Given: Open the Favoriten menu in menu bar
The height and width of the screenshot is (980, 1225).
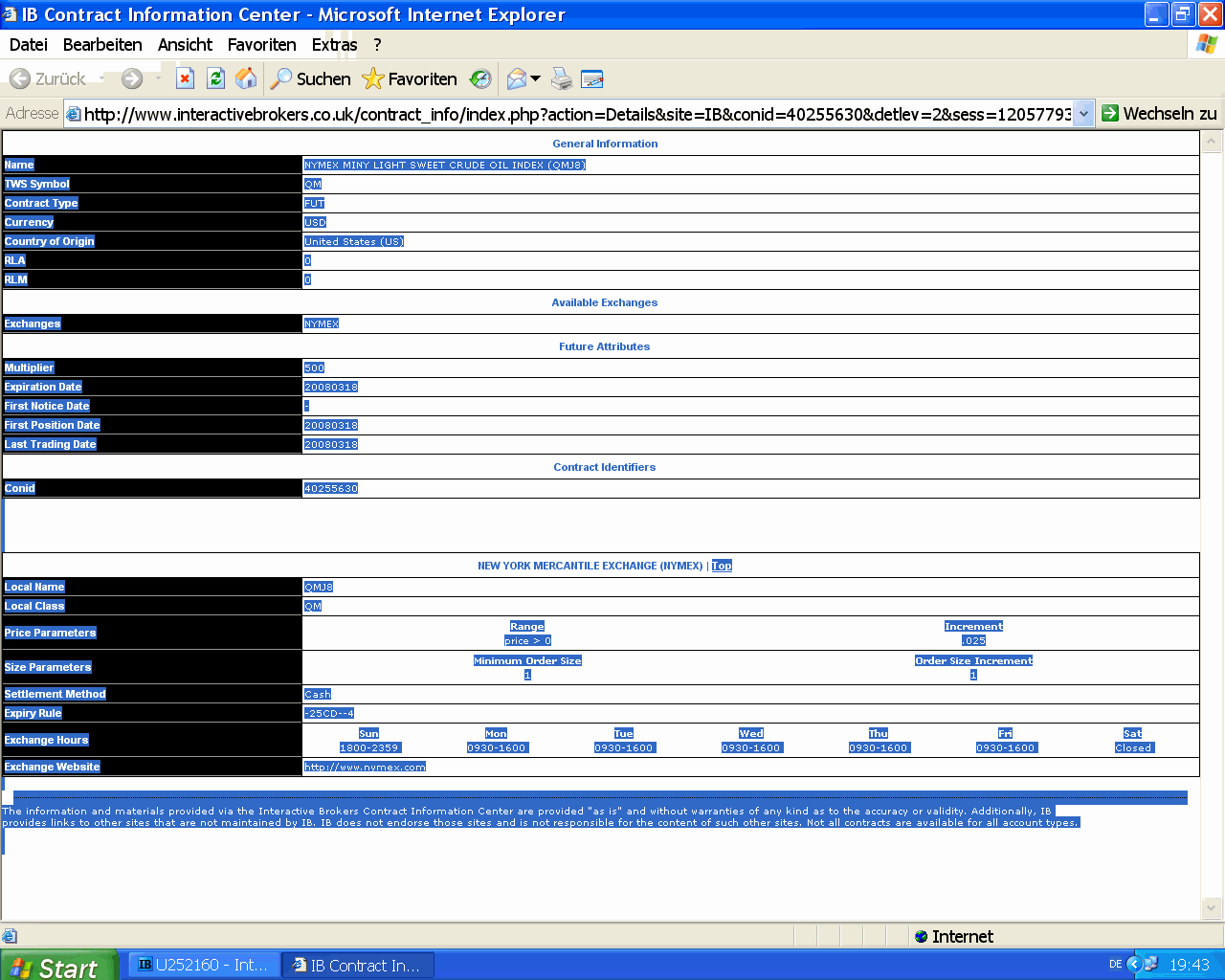Looking at the screenshot, I should [262, 45].
